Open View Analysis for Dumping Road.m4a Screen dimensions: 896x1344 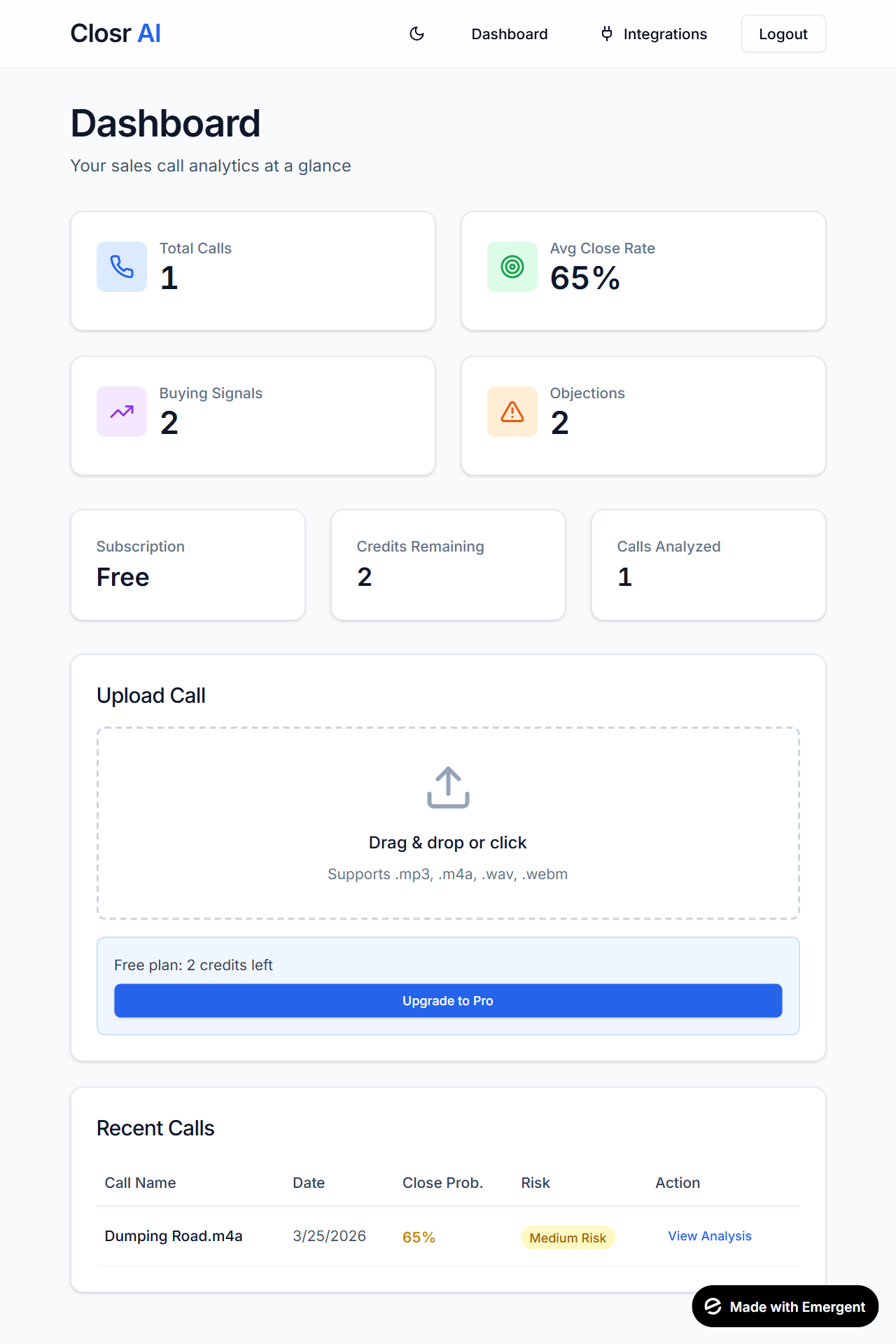(x=710, y=1236)
